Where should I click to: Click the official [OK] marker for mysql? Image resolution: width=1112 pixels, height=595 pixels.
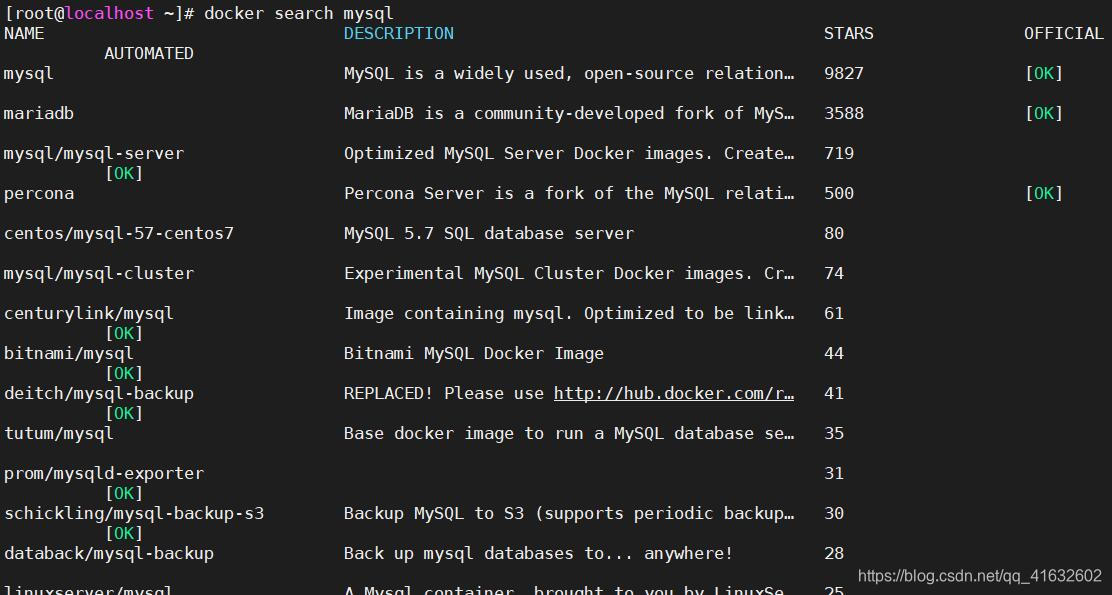click(1044, 74)
